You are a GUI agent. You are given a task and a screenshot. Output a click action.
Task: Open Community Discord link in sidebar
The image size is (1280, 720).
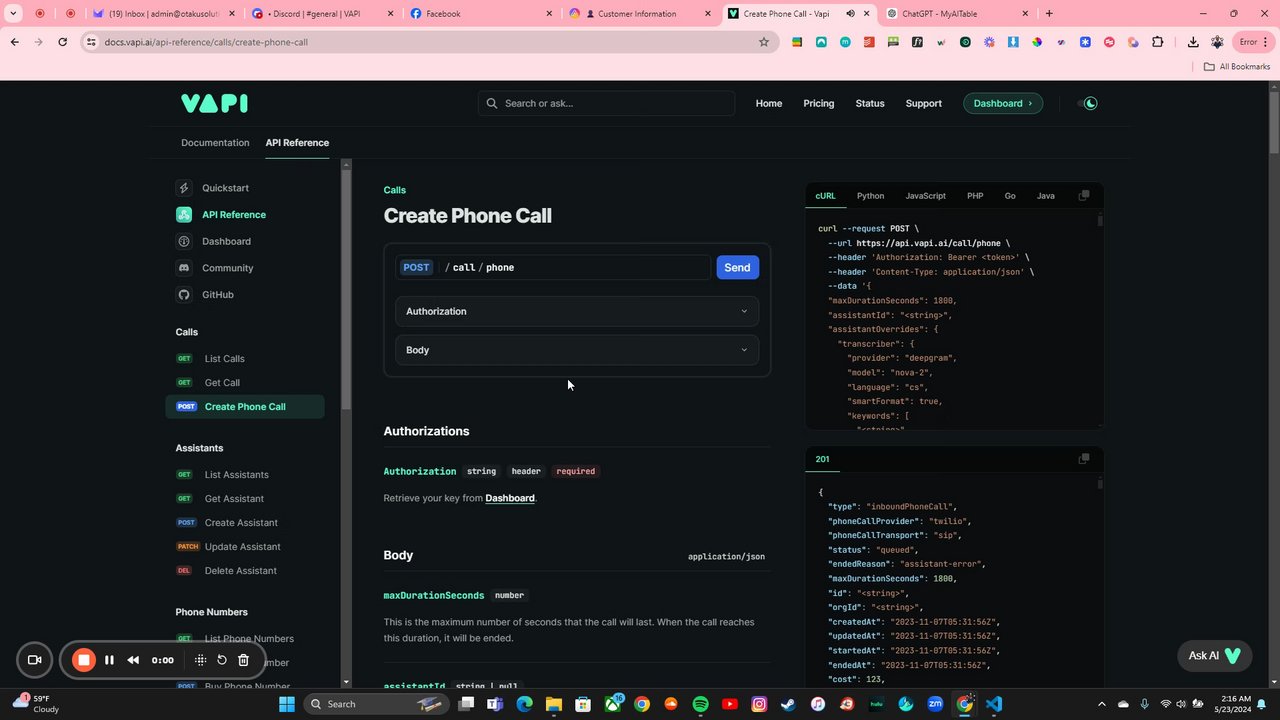[x=227, y=268]
